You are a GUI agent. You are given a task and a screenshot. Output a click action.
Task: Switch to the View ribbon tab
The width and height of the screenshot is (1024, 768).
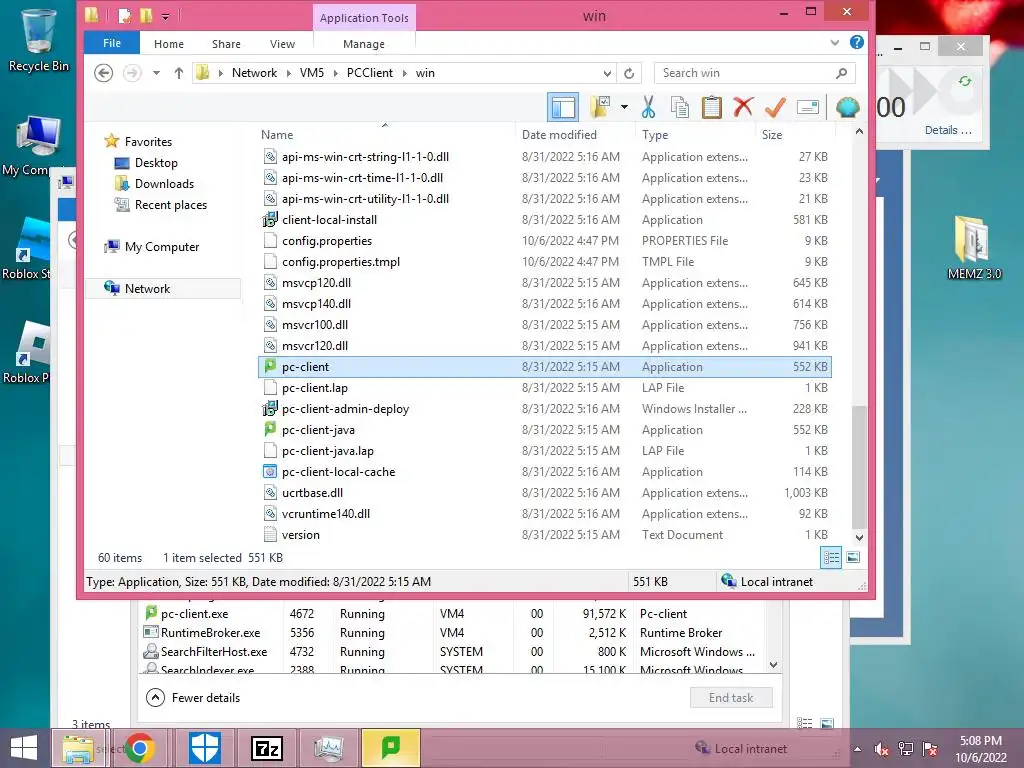point(282,44)
